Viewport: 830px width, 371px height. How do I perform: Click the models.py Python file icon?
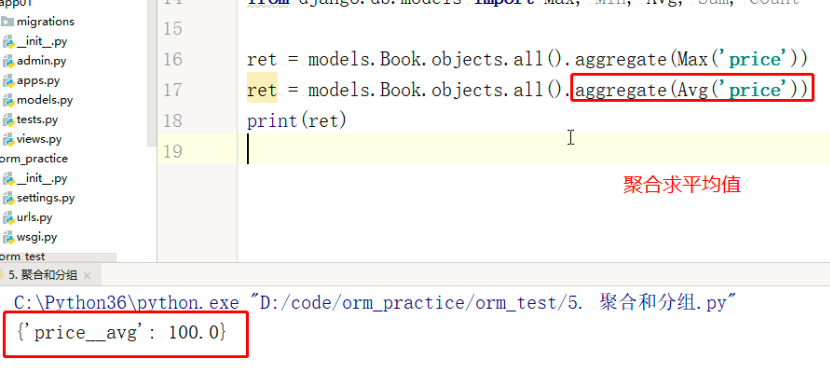(8, 100)
